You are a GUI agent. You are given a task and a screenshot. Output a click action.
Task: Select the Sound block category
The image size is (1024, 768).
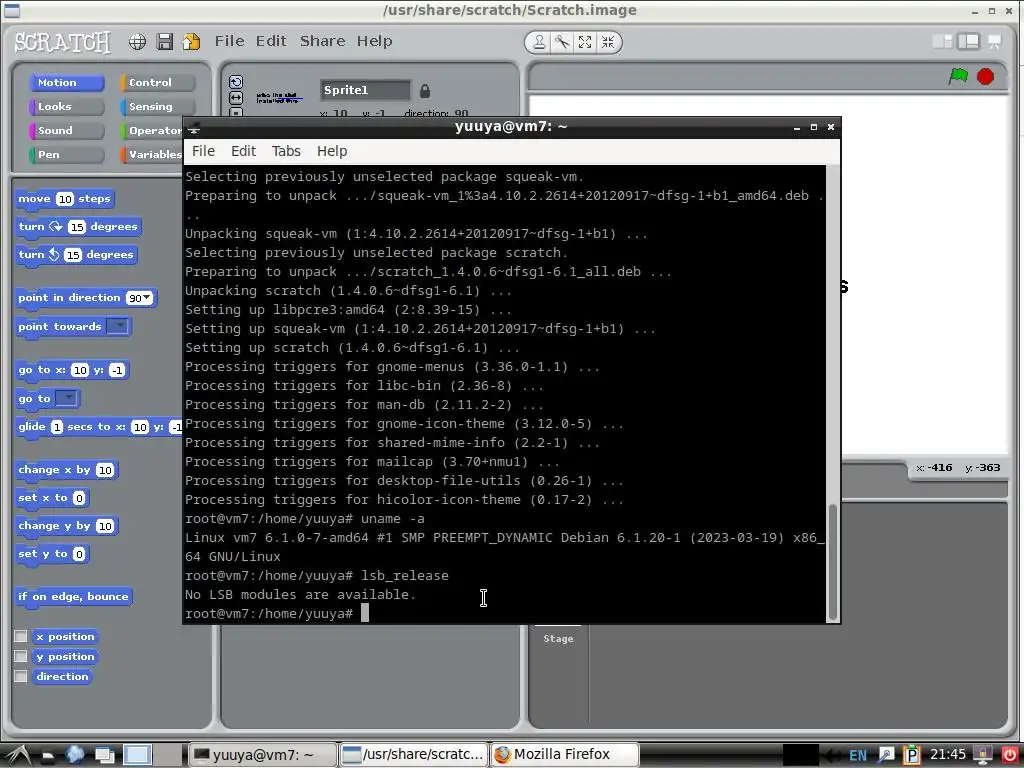pyautogui.click(x=67, y=131)
